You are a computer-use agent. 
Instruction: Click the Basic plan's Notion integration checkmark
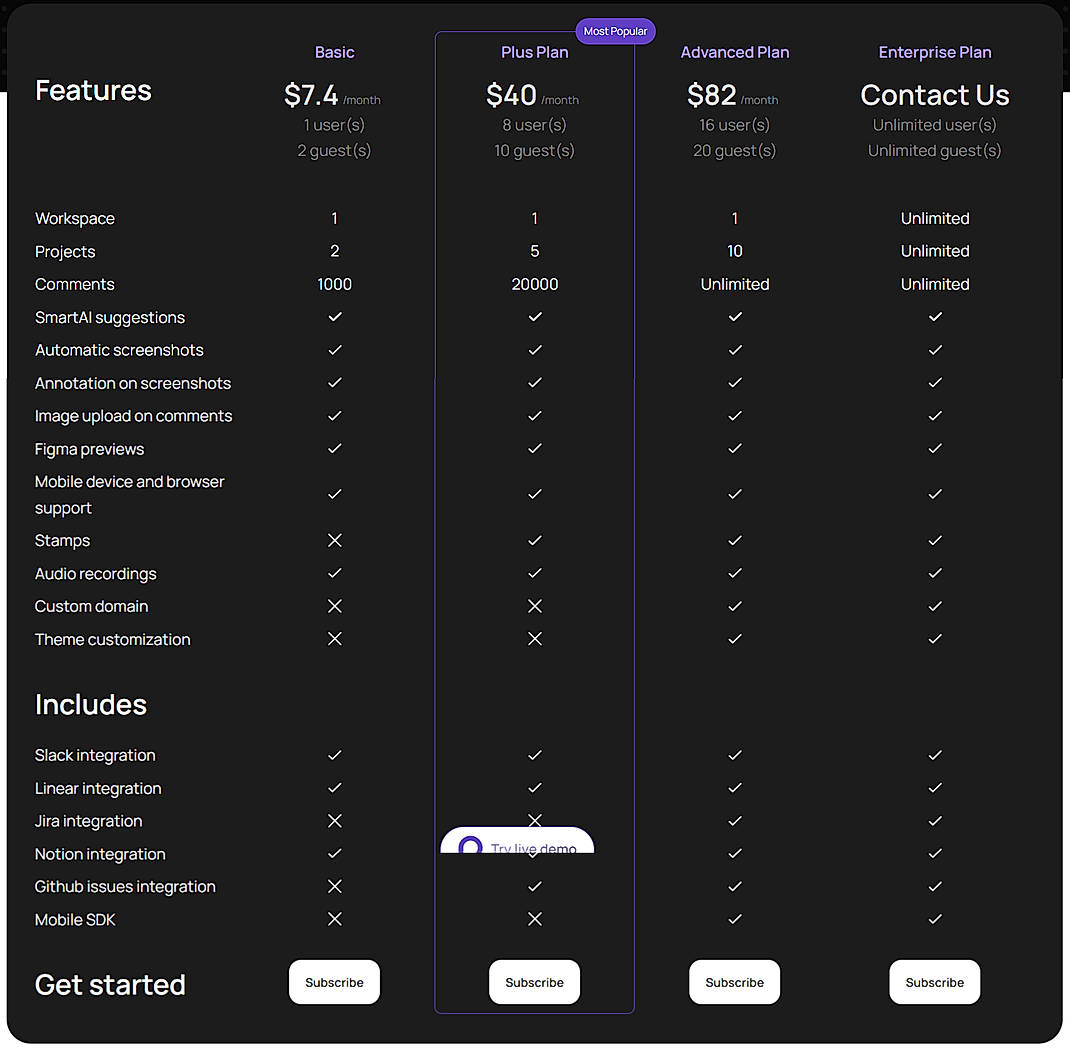point(334,854)
